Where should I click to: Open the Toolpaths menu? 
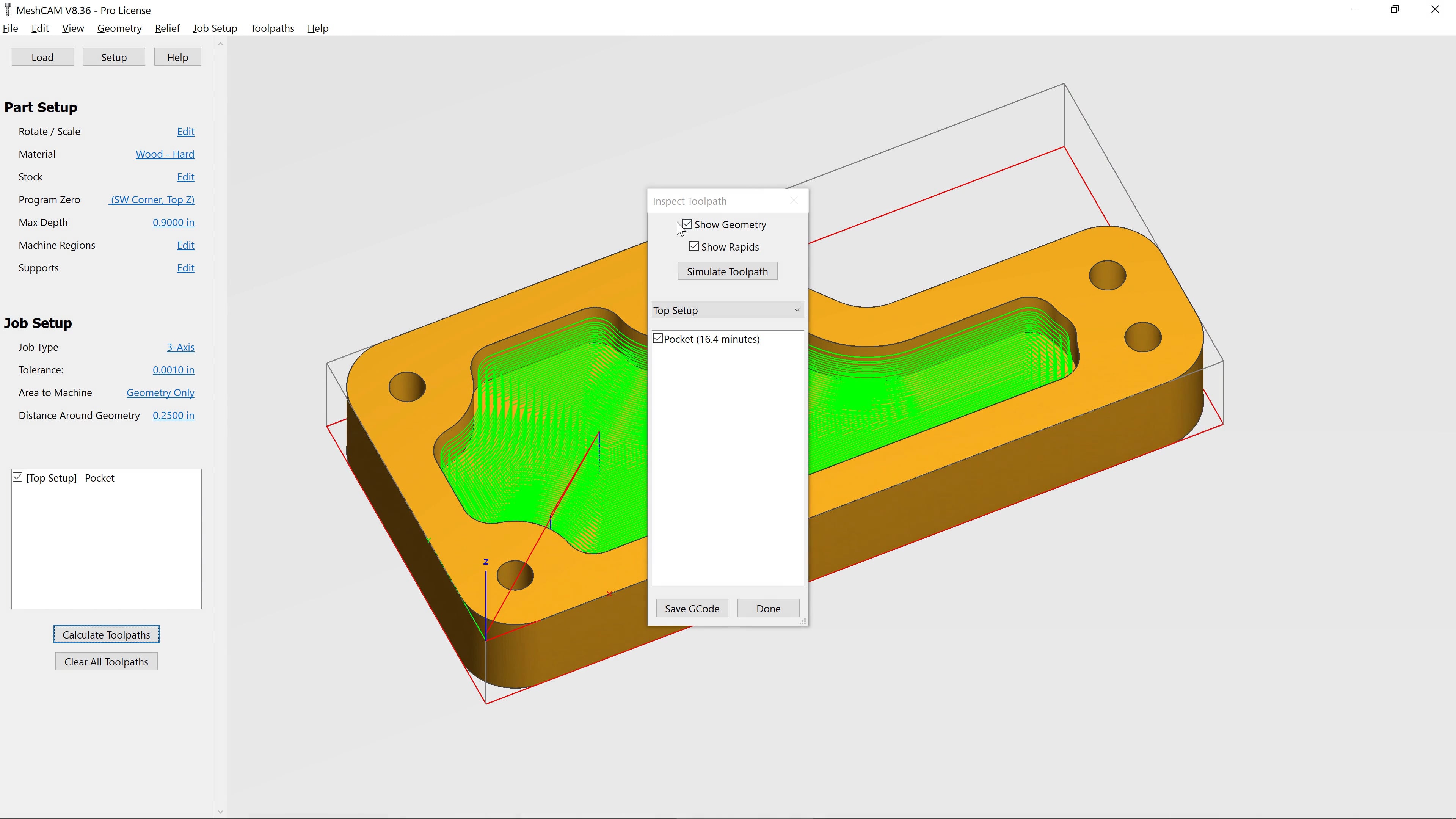coord(273,28)
